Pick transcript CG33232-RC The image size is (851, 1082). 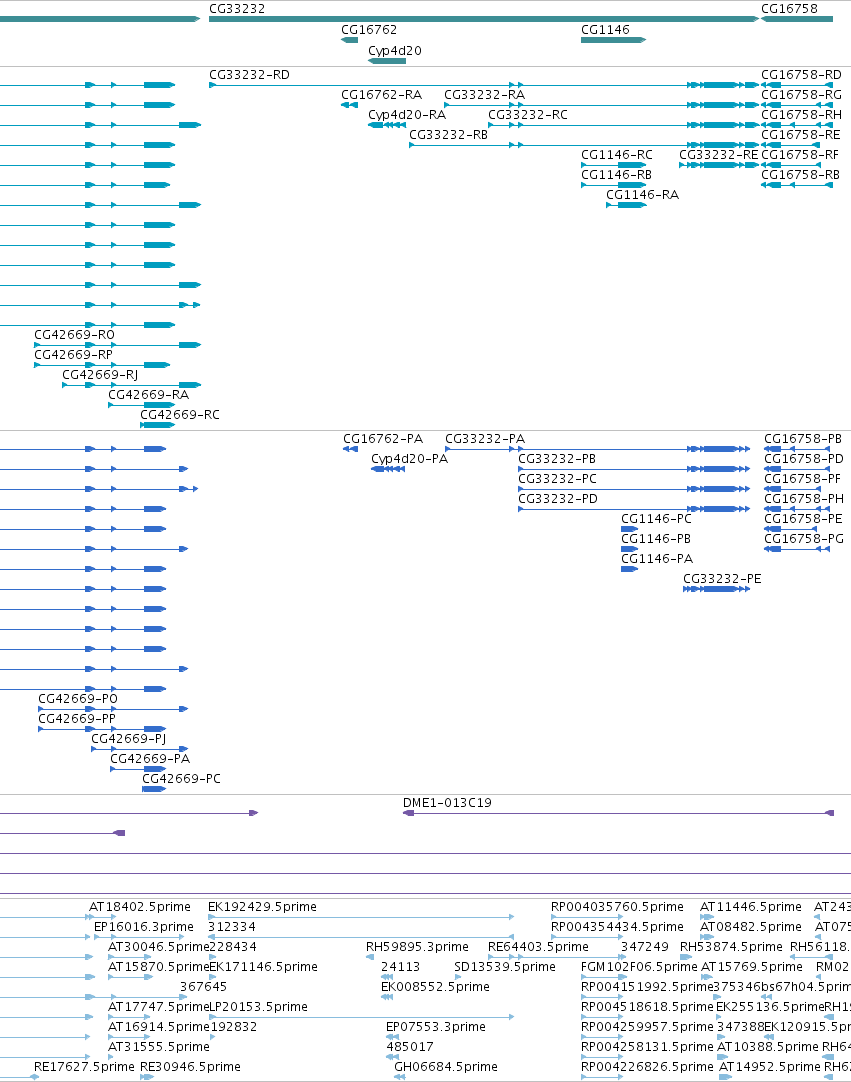point(528,115)
